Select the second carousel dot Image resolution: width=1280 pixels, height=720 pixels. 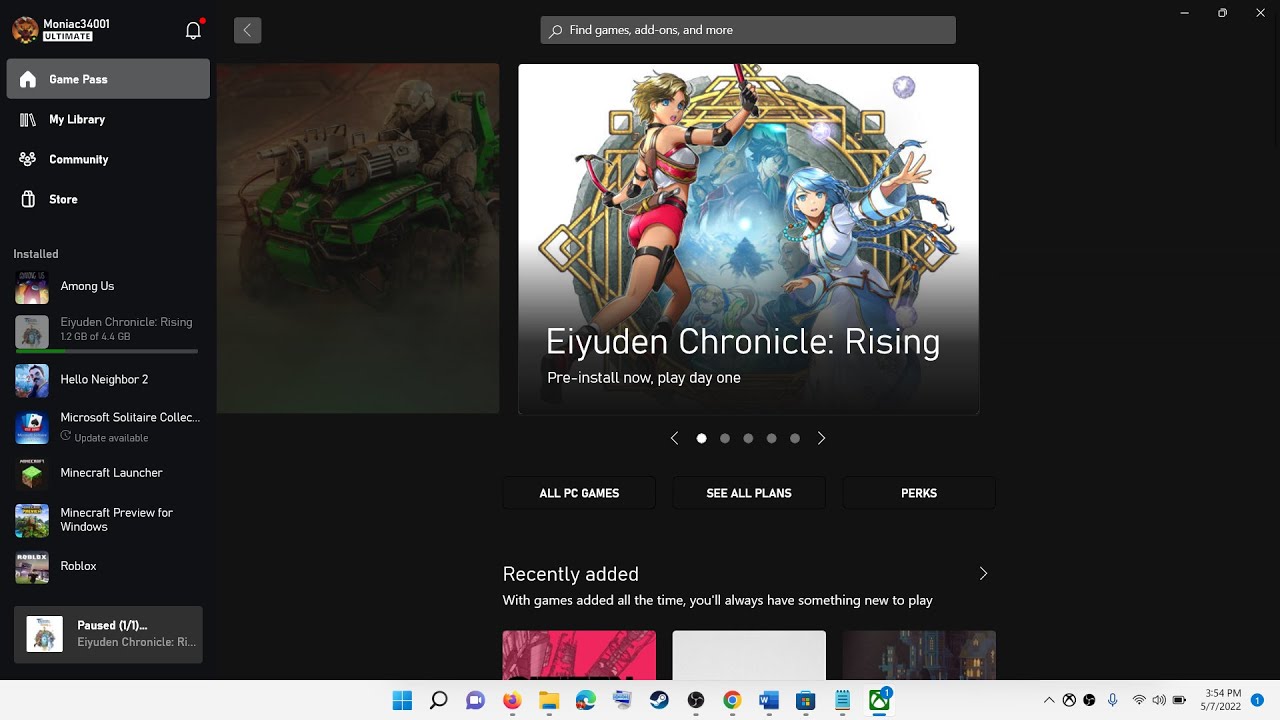tap(725, 438)
